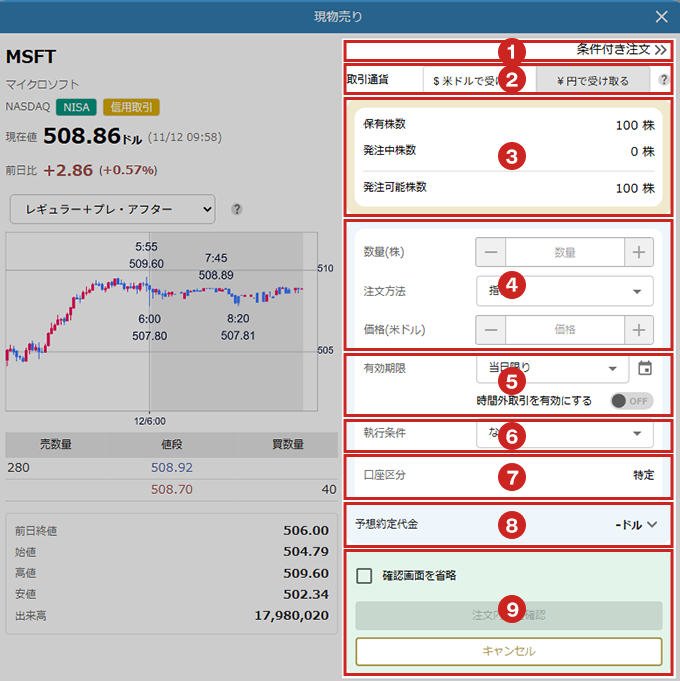Expand the 予想約定代金 details chevron
The image size is (680, 681).
pos(652,523)
